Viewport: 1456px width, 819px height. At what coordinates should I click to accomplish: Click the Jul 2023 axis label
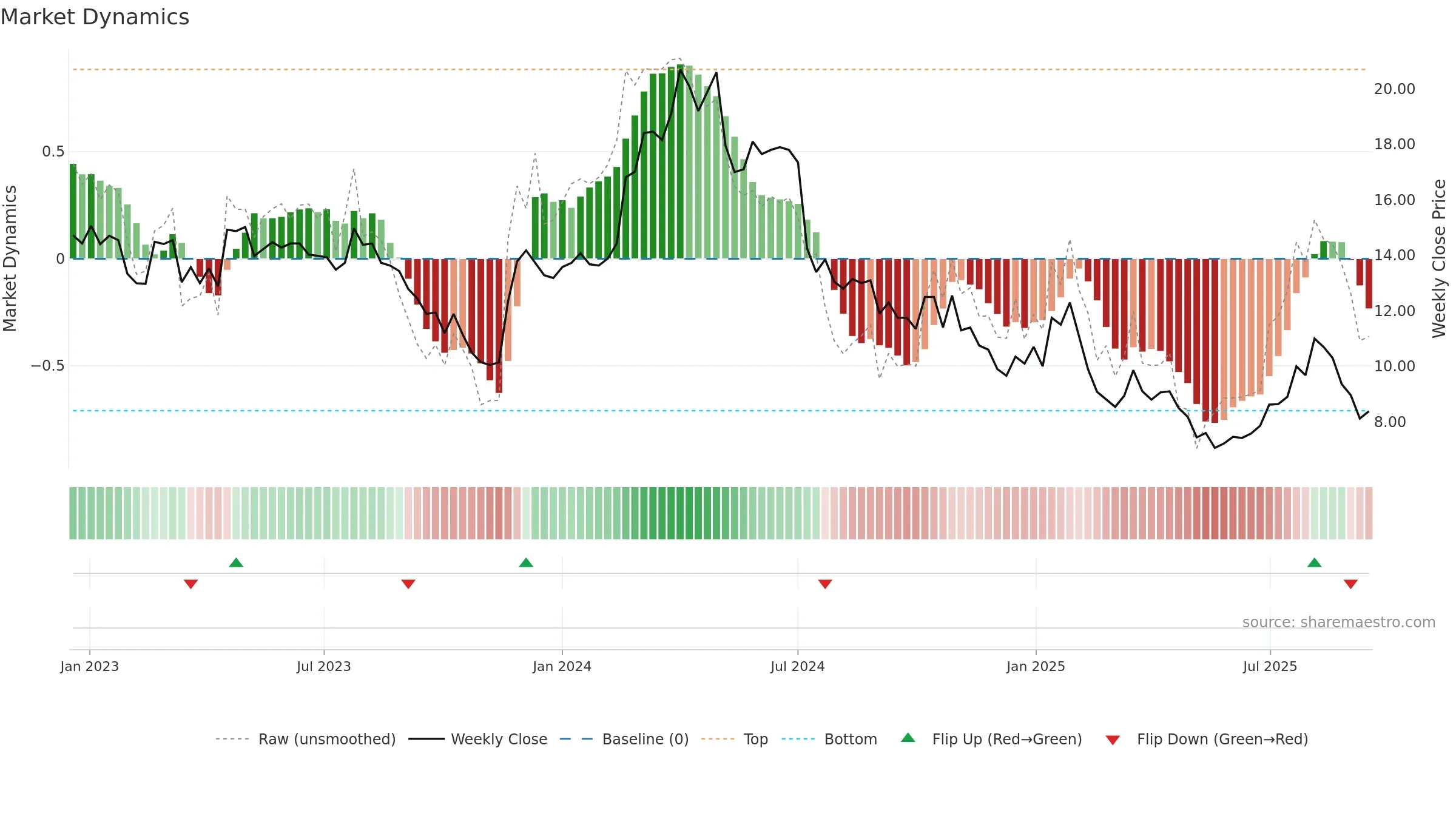click(x=324, y=666)
